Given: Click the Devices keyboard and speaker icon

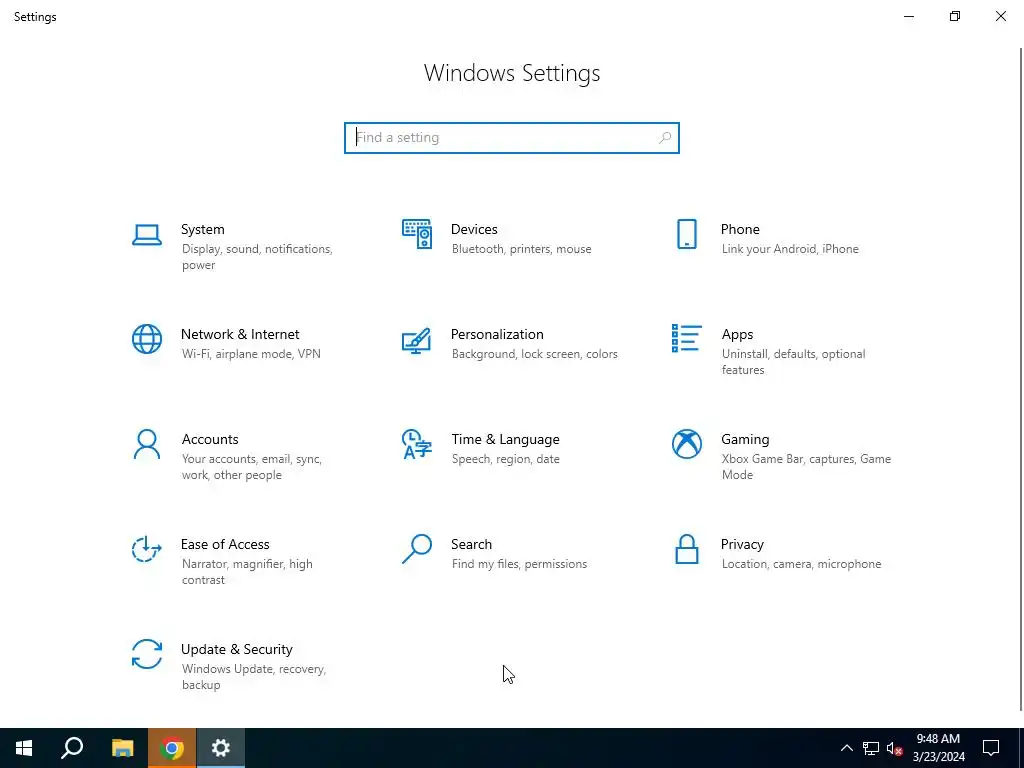Looking at the screenshot, I should point(417,234).
